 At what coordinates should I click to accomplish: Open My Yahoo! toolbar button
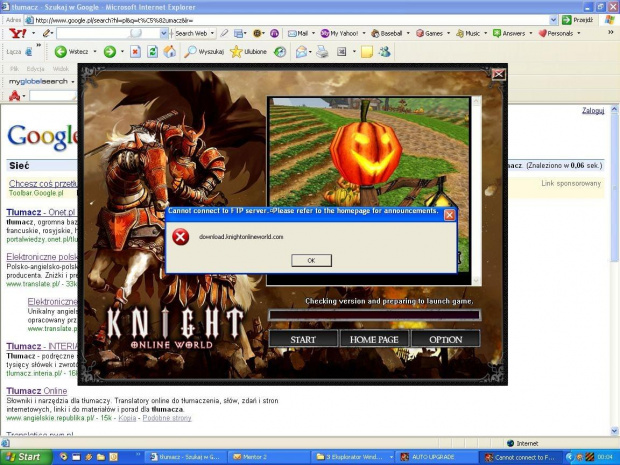coord(340,34)
